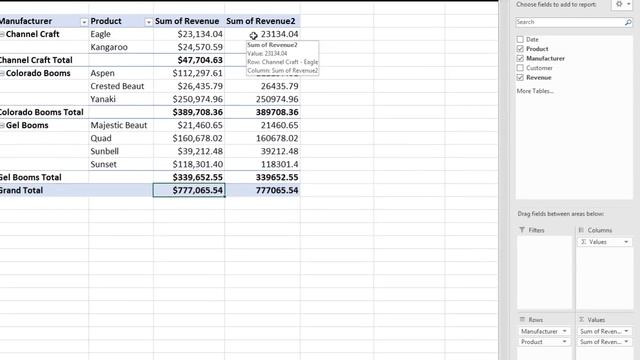Open the first Sum of Revenue values dropdown
The width and height of the screenshot is (640, 360).
[626, 331]
